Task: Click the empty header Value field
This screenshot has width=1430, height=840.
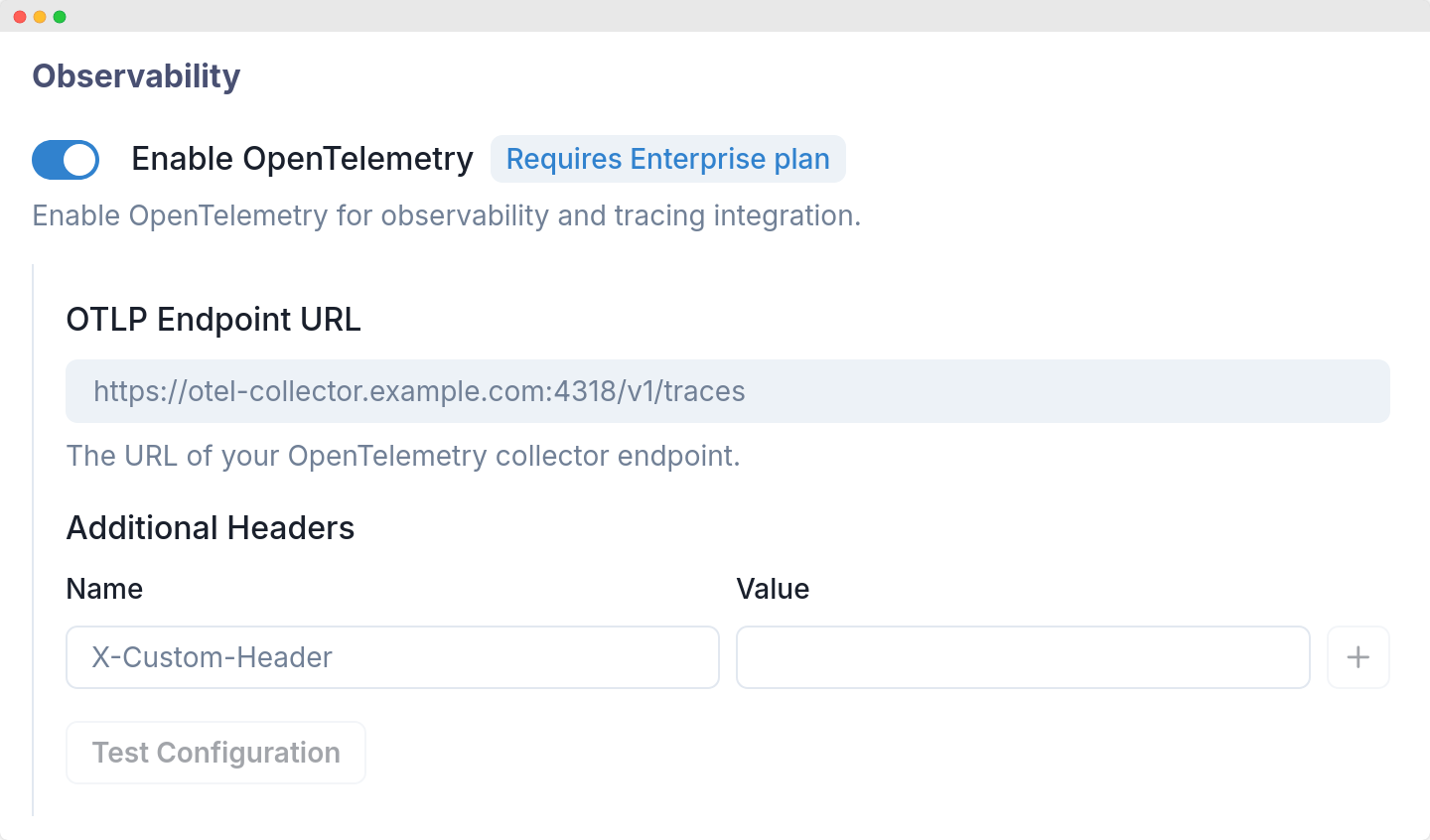Action: 1023,657
